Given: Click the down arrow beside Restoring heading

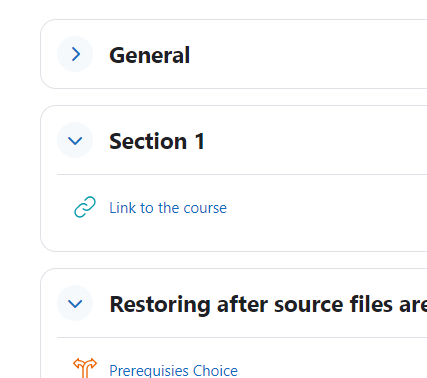Looking at the screenshot, I should point(75,304).
